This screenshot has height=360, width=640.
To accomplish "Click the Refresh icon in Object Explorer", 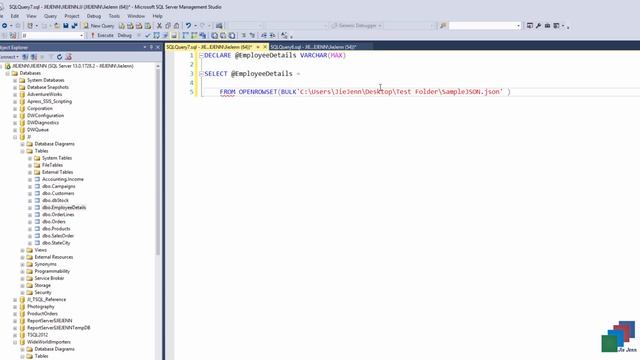I will point(59,57).
